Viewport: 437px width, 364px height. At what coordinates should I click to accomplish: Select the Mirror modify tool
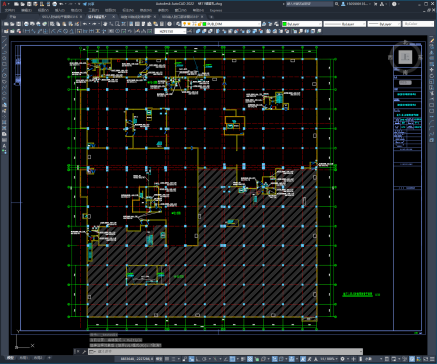coord(431,52)
